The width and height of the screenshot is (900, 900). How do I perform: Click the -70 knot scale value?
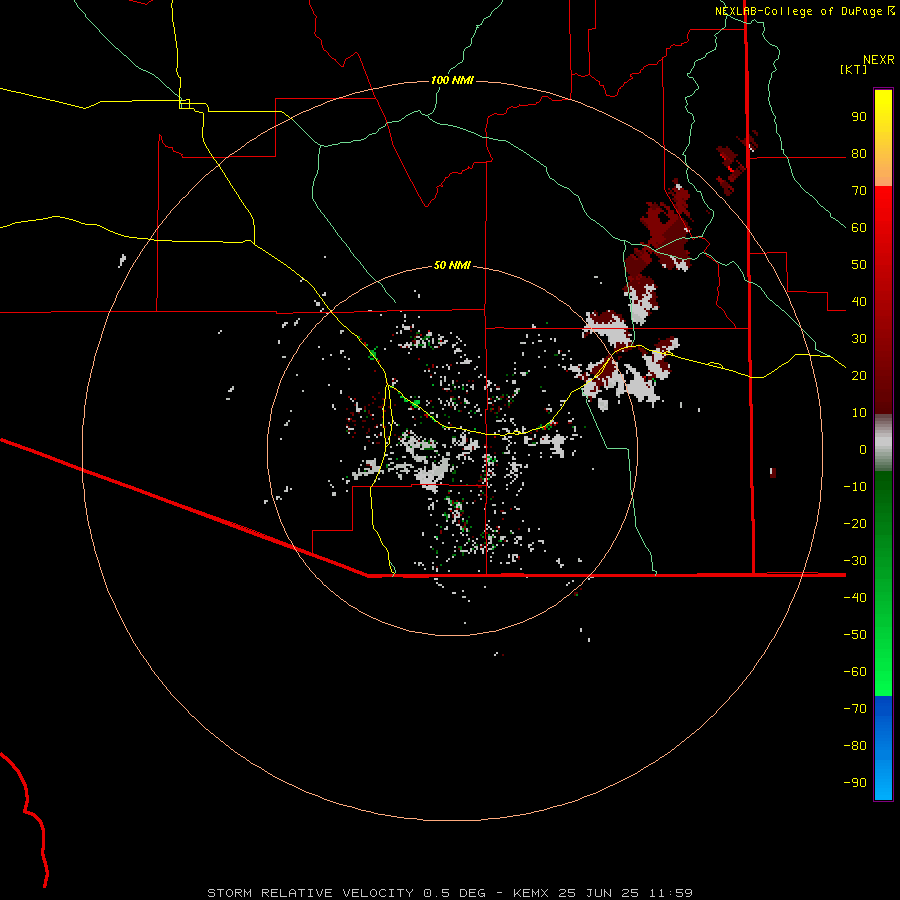[x=855, y=708]
